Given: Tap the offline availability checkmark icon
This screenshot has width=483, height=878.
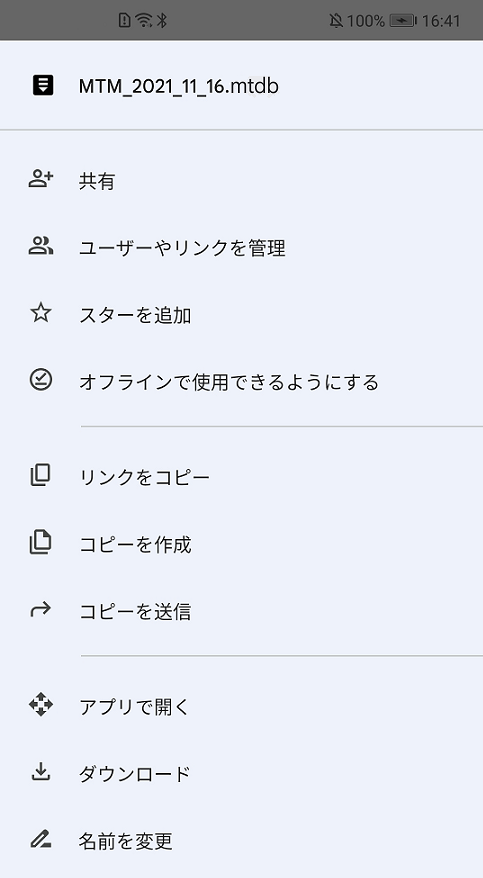Looking at the screenshot, I should pos(41,380).
